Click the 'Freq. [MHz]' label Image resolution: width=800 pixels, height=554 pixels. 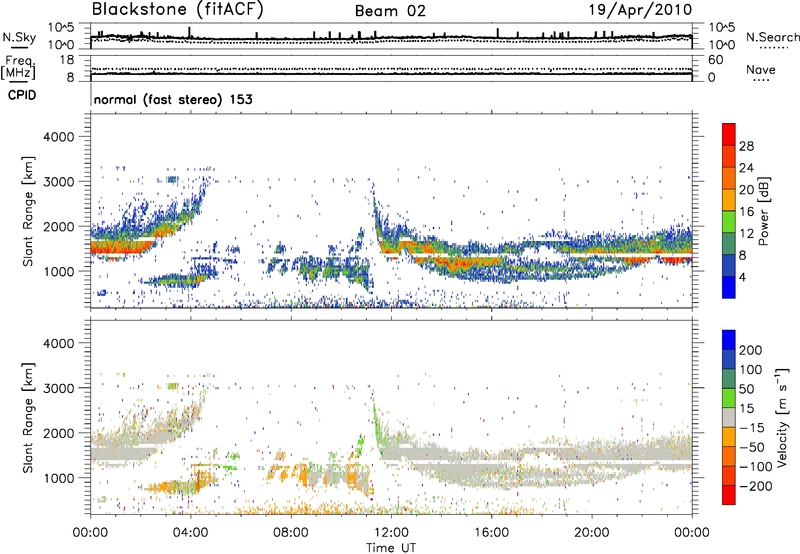point(18,68)
